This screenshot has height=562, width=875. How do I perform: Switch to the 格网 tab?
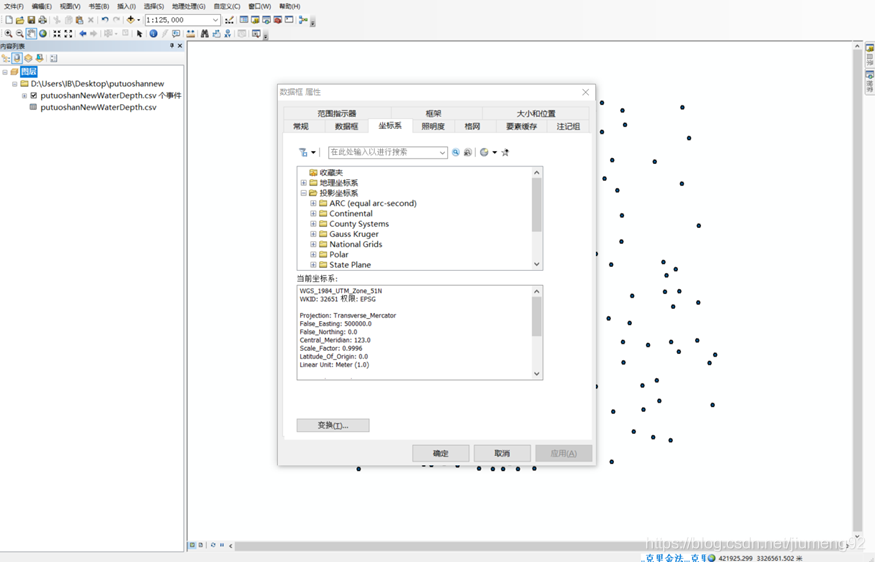tap(472, 127)
